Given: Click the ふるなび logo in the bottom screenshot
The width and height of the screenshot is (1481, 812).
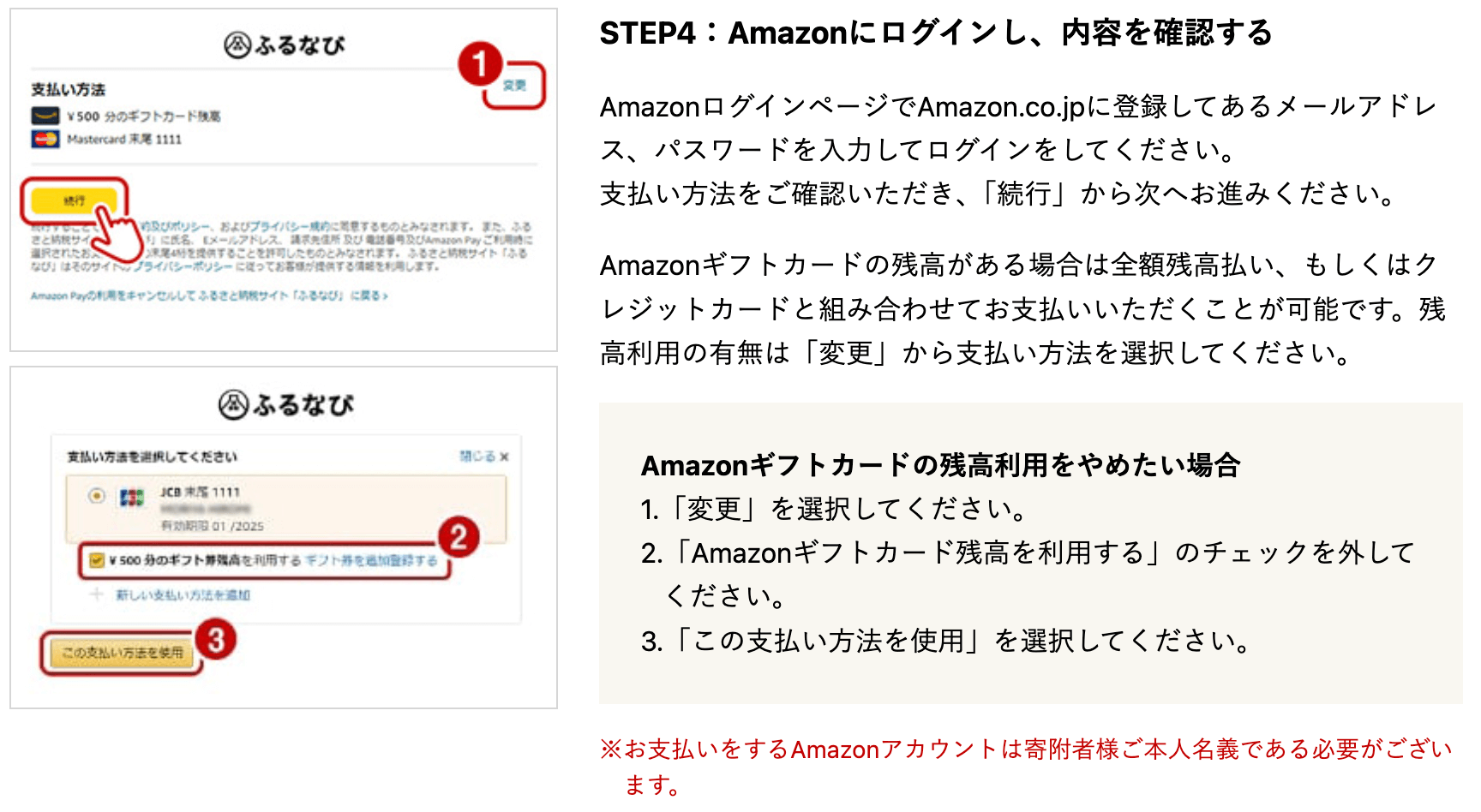Looking at the screenshot, I should pos(285,404).
